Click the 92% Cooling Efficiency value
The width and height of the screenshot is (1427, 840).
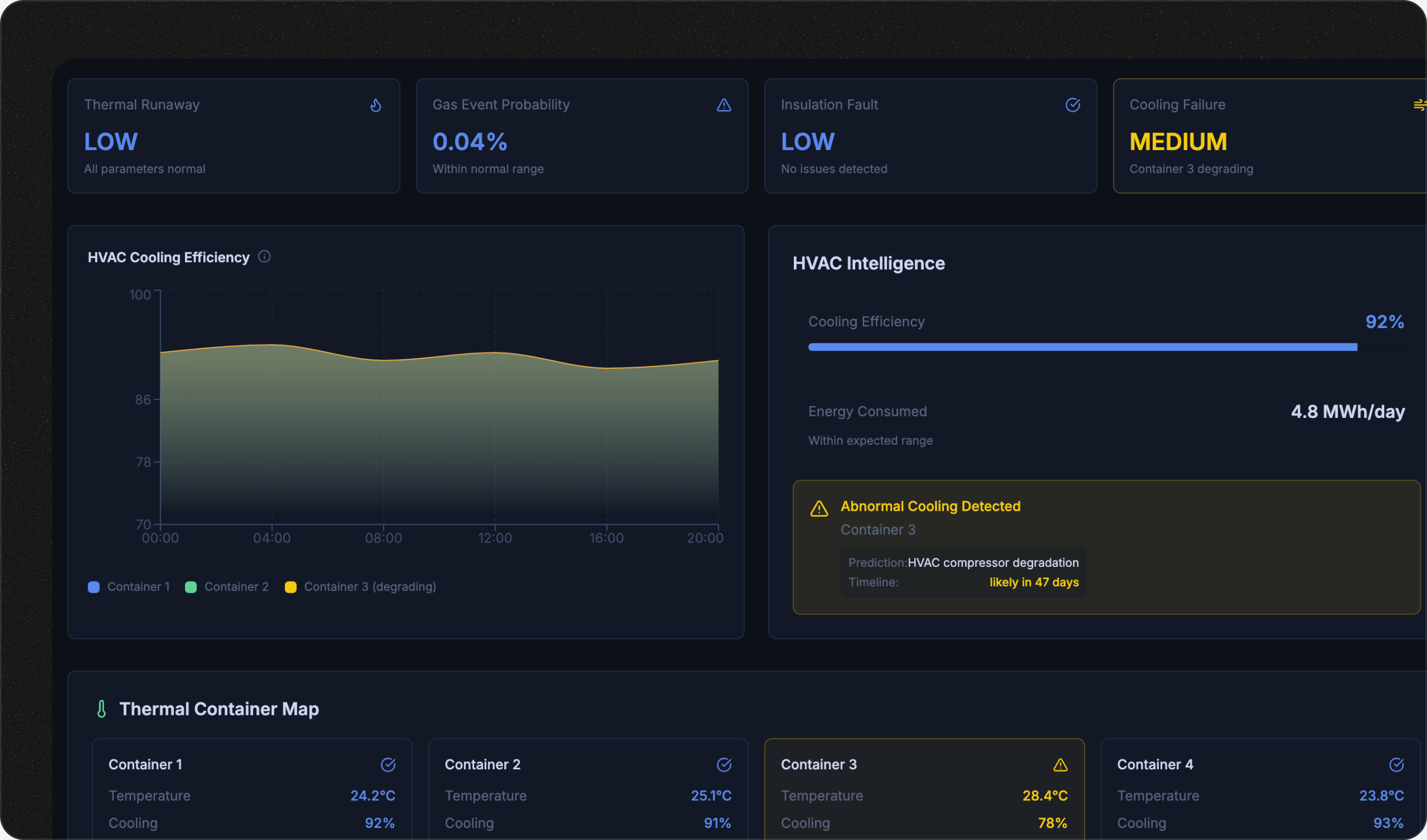pyautogui.click(x=1385, y=322)
